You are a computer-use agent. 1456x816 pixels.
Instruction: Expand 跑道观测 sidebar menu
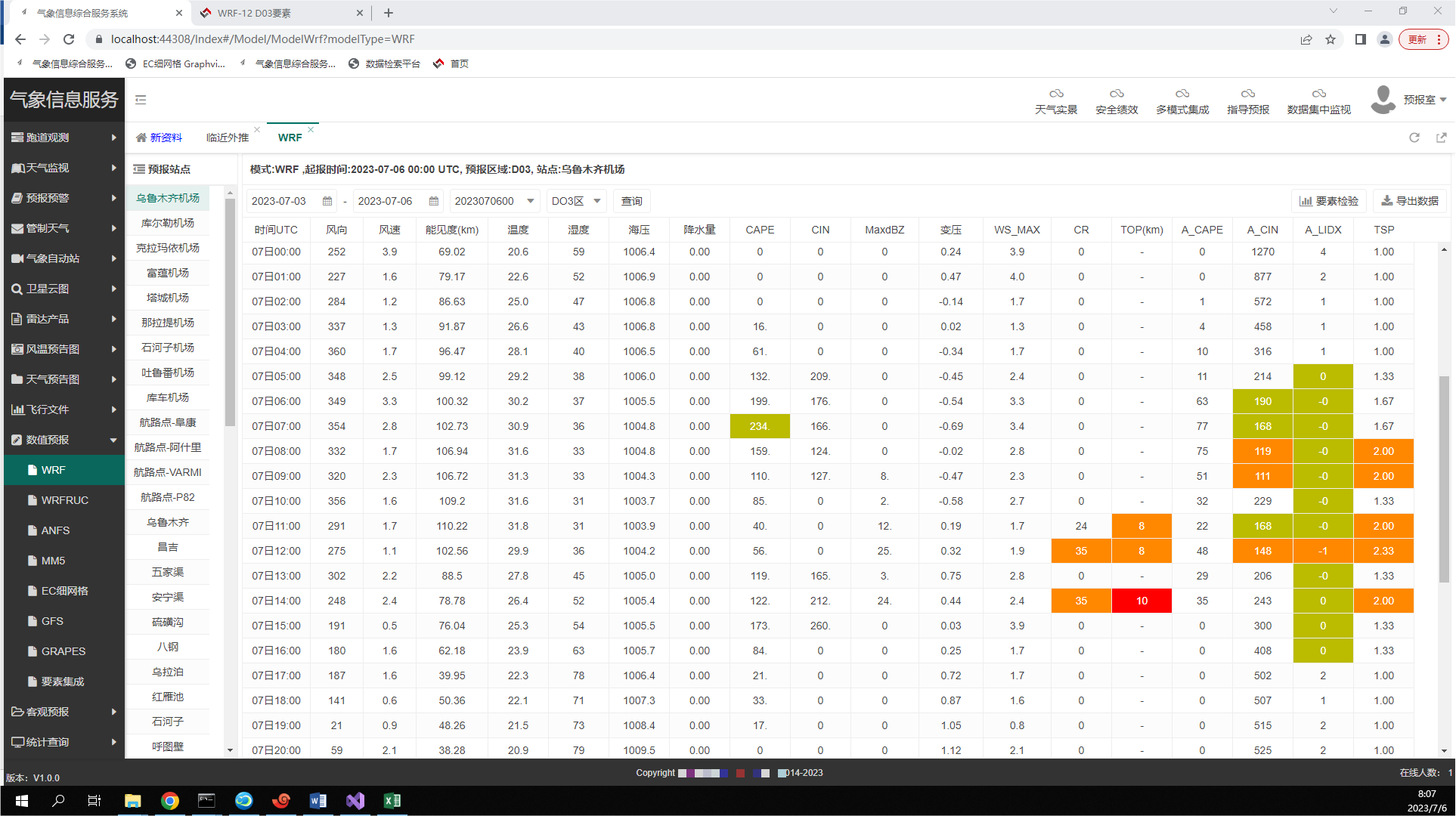64,138
